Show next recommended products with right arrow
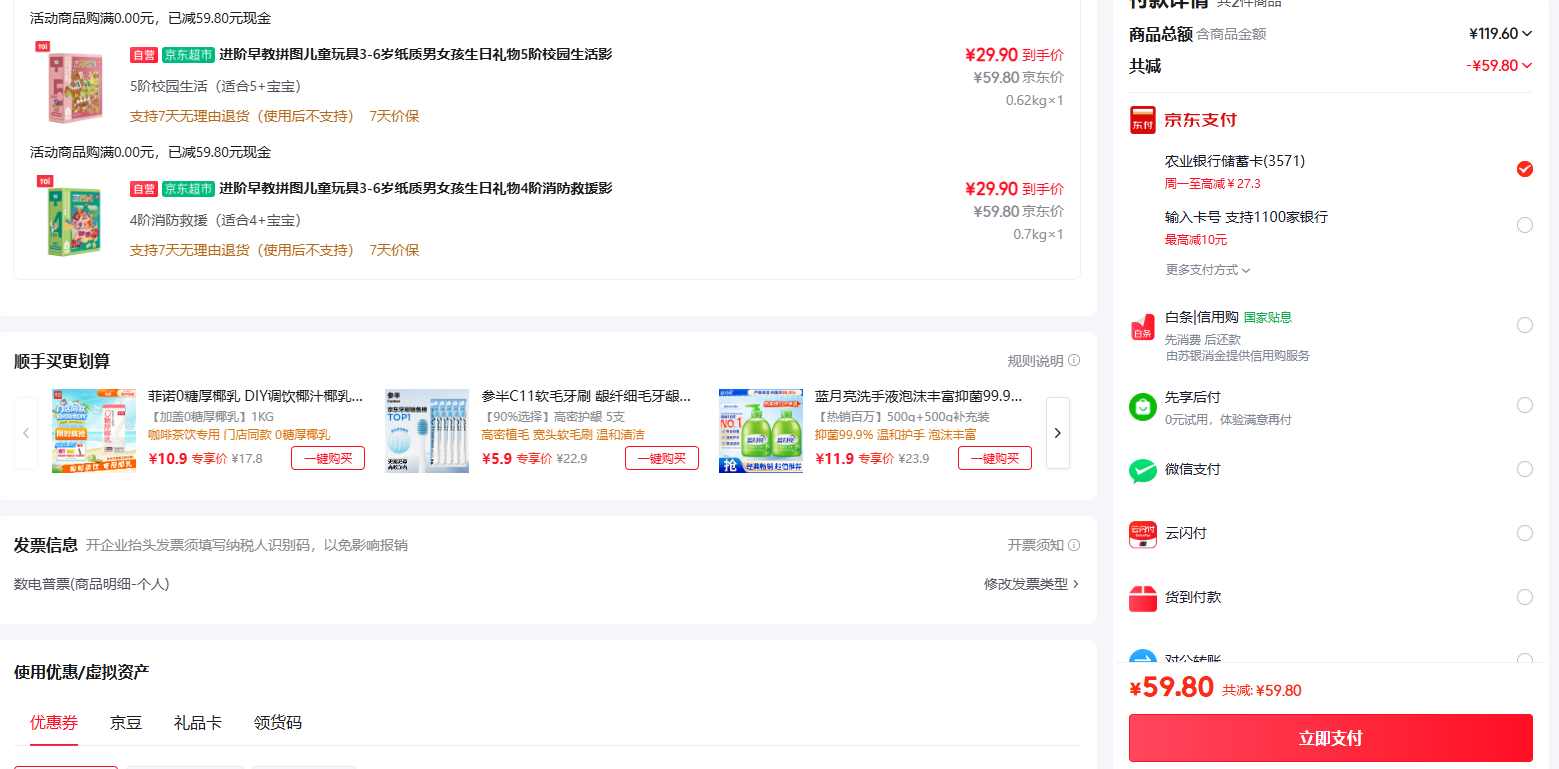The height and width of the screenshot is (769, 1559). click(1058, 433)
